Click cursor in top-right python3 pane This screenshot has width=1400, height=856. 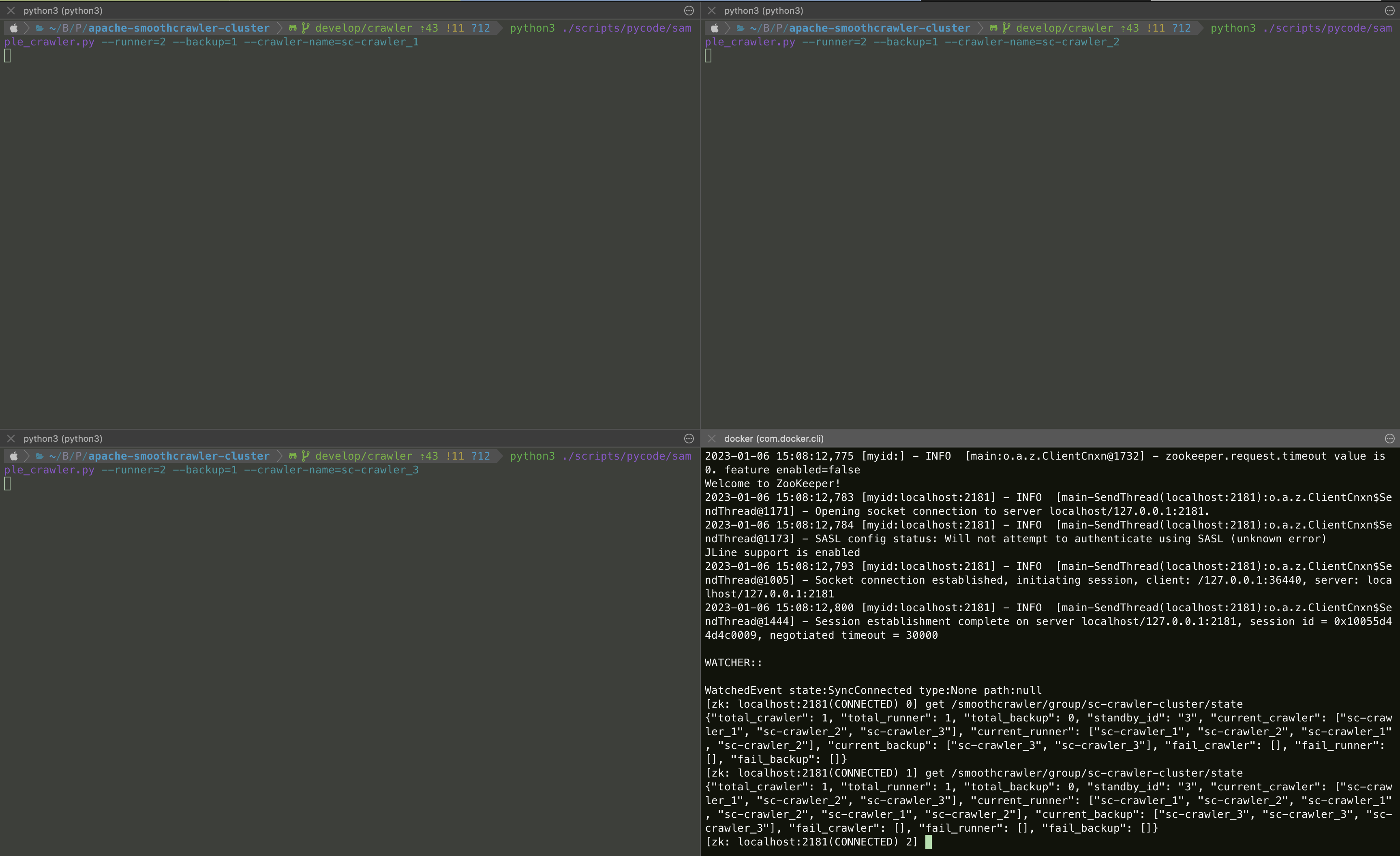[708, 56]
